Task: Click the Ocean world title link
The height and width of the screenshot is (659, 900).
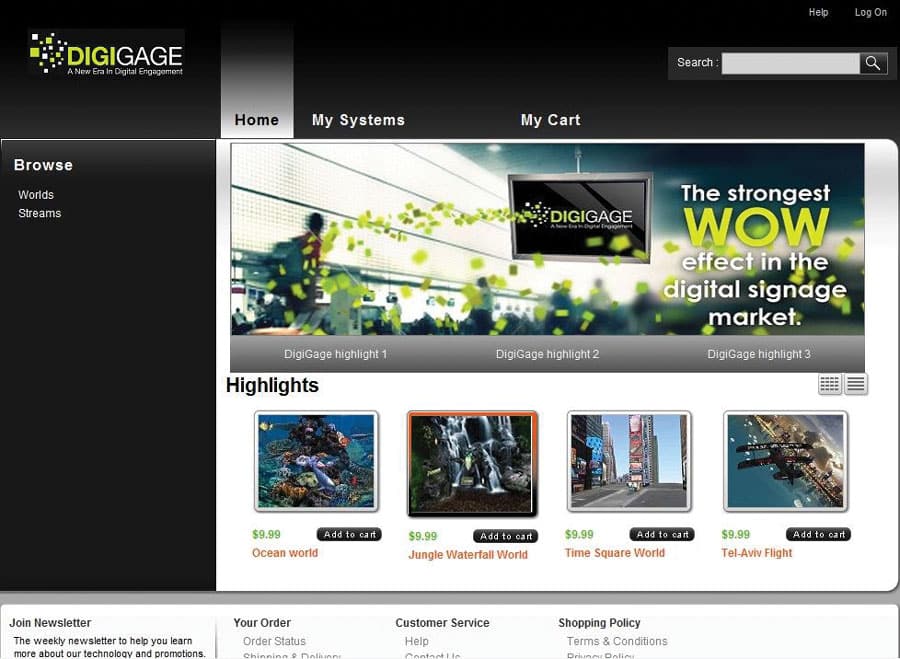Action: pos(285,553)
